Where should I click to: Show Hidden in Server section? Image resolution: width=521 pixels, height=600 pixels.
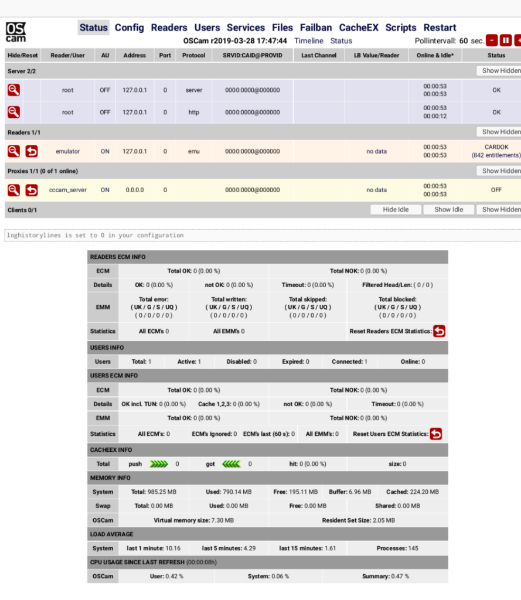coord(499,70)
